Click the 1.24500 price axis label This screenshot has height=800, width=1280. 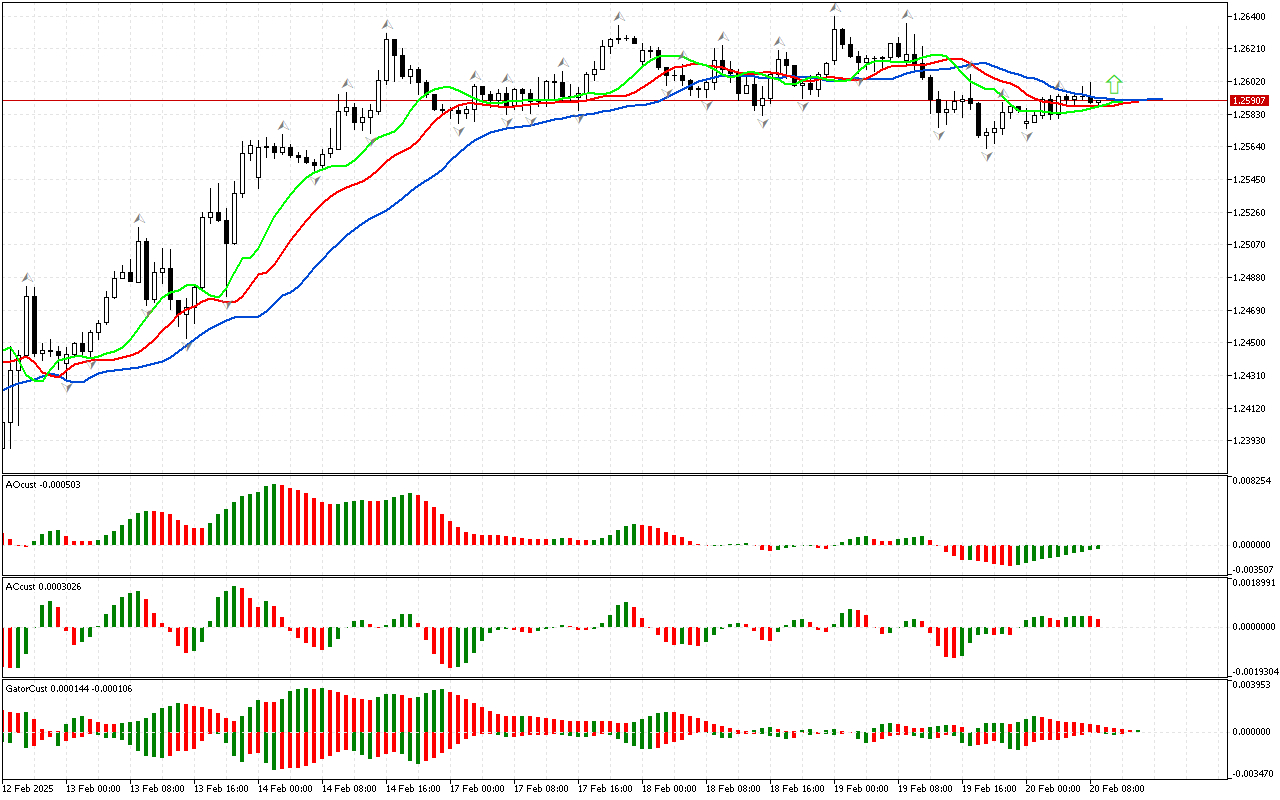(1250, 343)
